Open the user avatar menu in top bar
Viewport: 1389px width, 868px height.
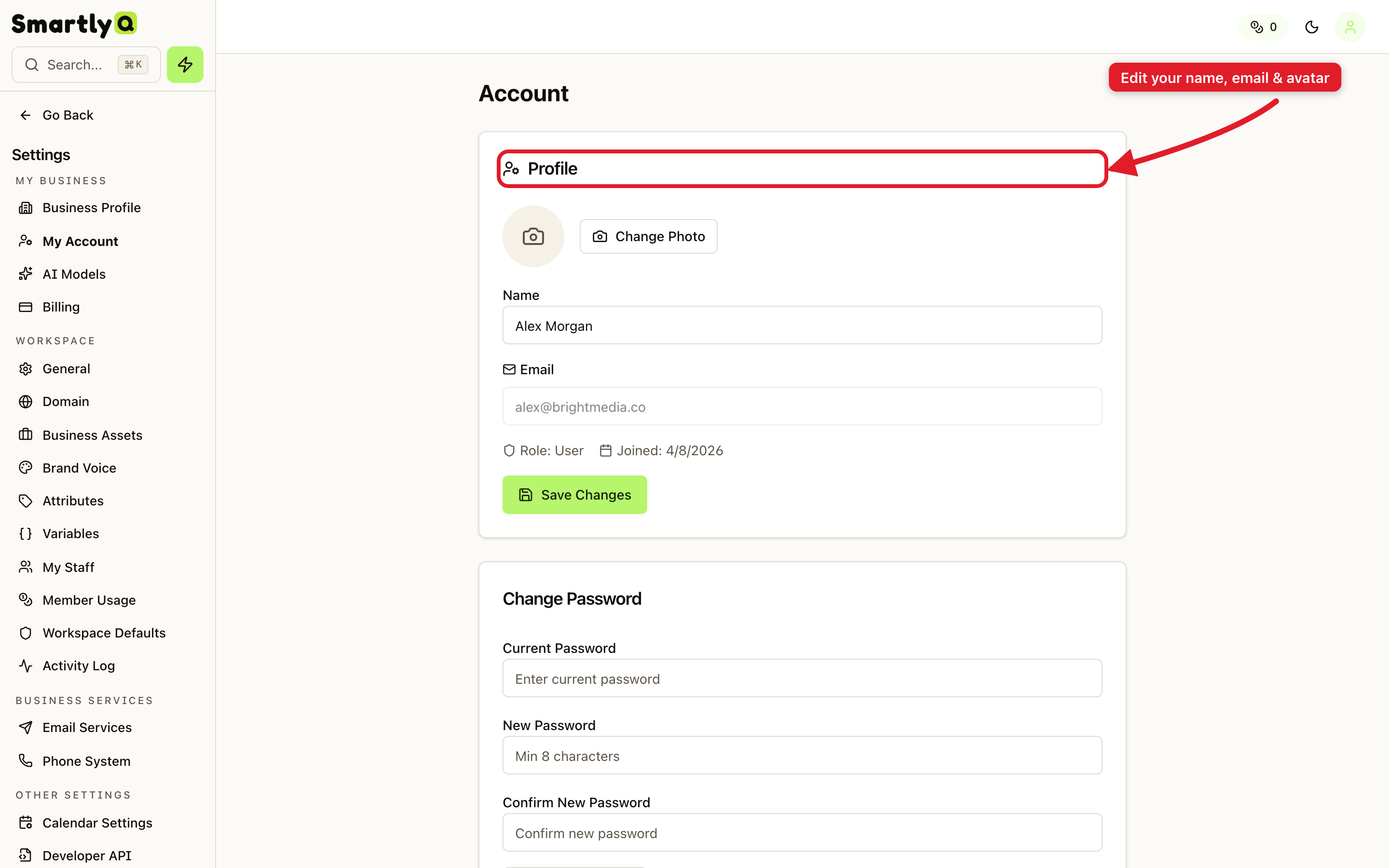click(1350, 27)
